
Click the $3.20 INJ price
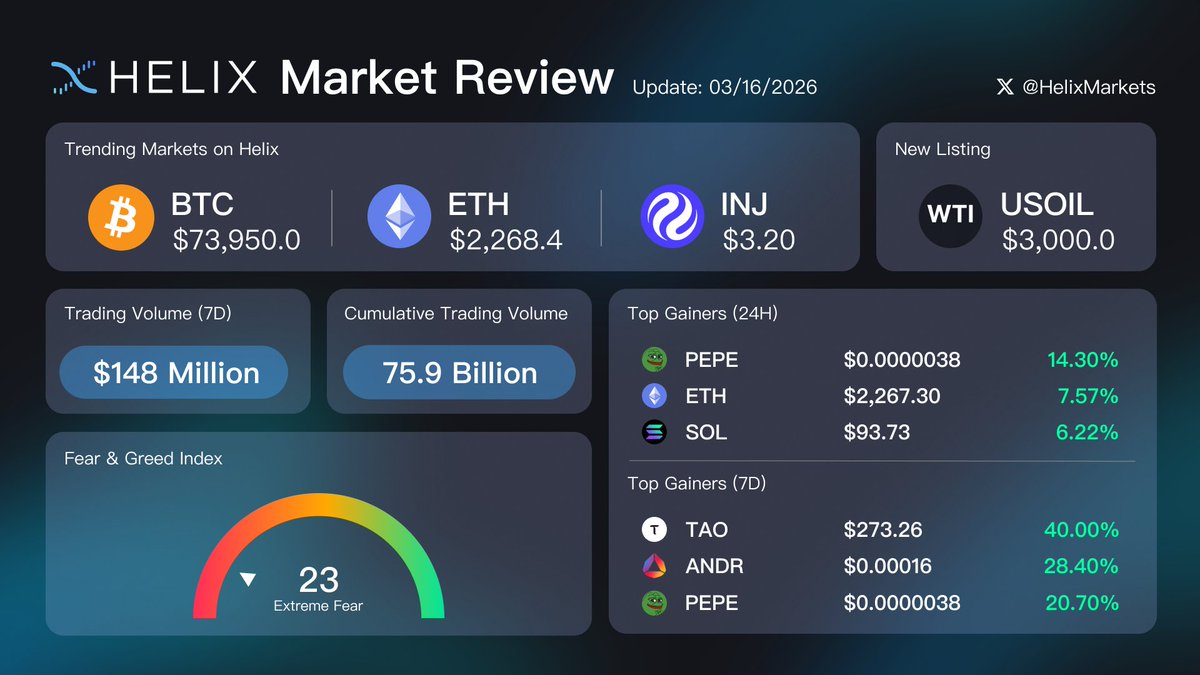(759, 240)
